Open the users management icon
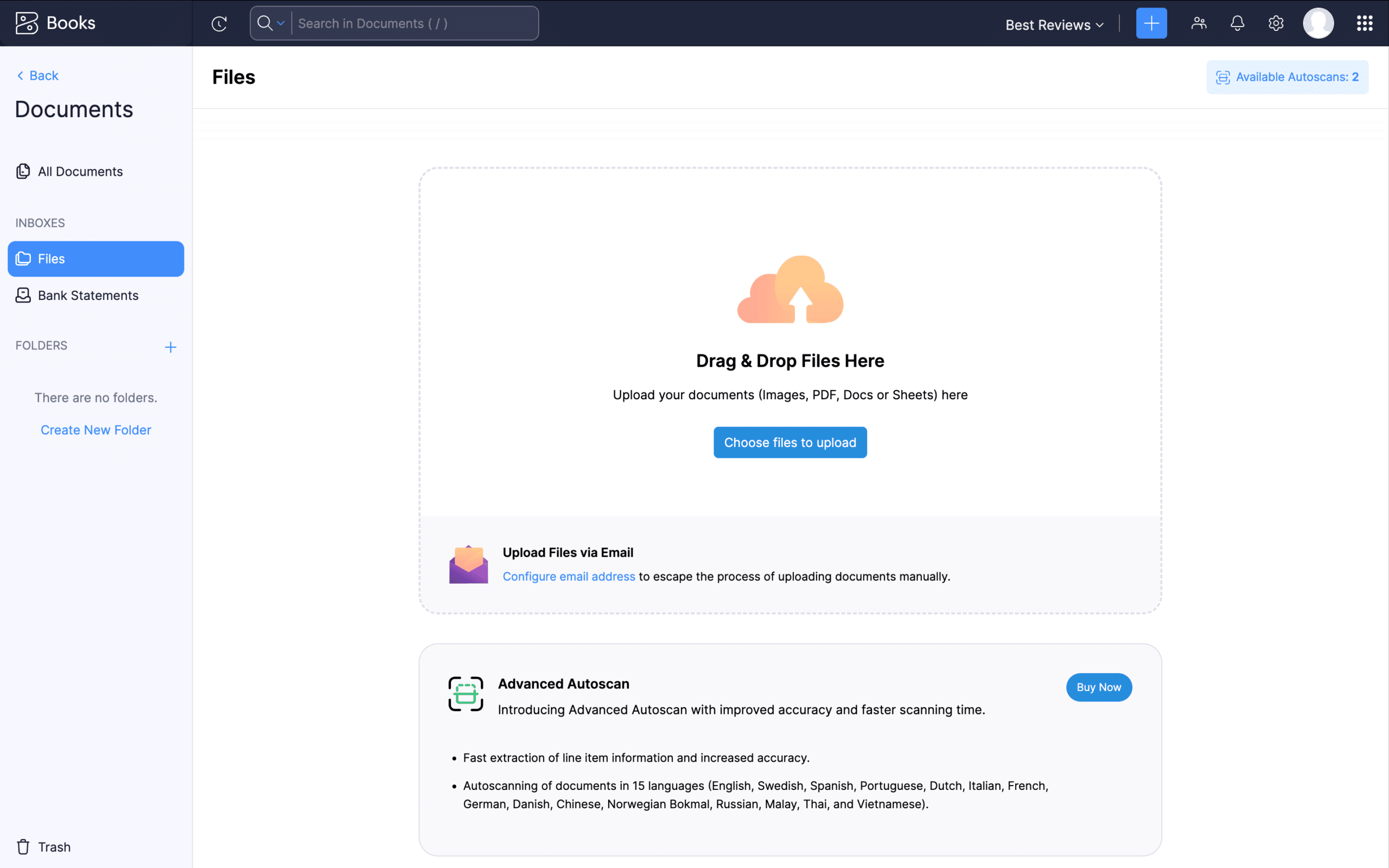Image resolution: width=1389 pixels, height=868 pixels. click(x=1199, y=23)
